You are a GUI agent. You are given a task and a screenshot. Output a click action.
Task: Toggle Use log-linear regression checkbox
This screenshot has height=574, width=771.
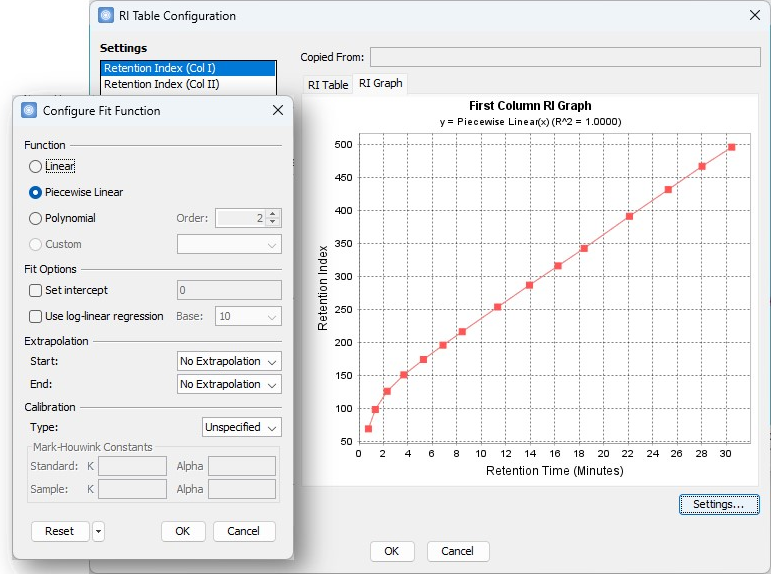tap(36, 316)
